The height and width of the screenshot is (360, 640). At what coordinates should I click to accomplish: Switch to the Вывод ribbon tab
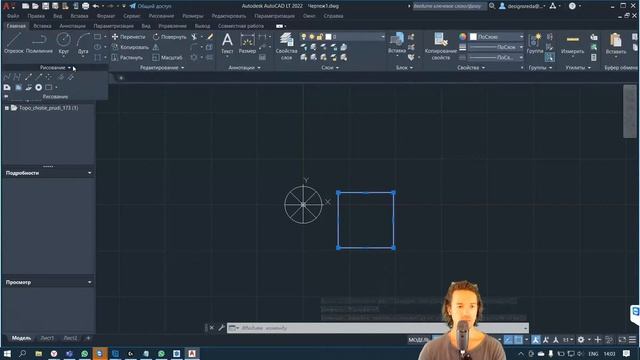(x=202, y=26)
